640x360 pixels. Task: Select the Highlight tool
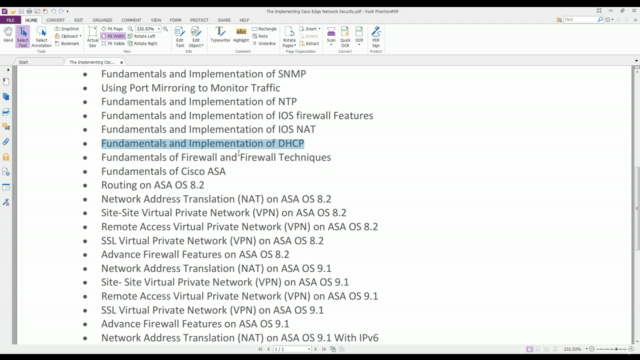click(241, 34)
